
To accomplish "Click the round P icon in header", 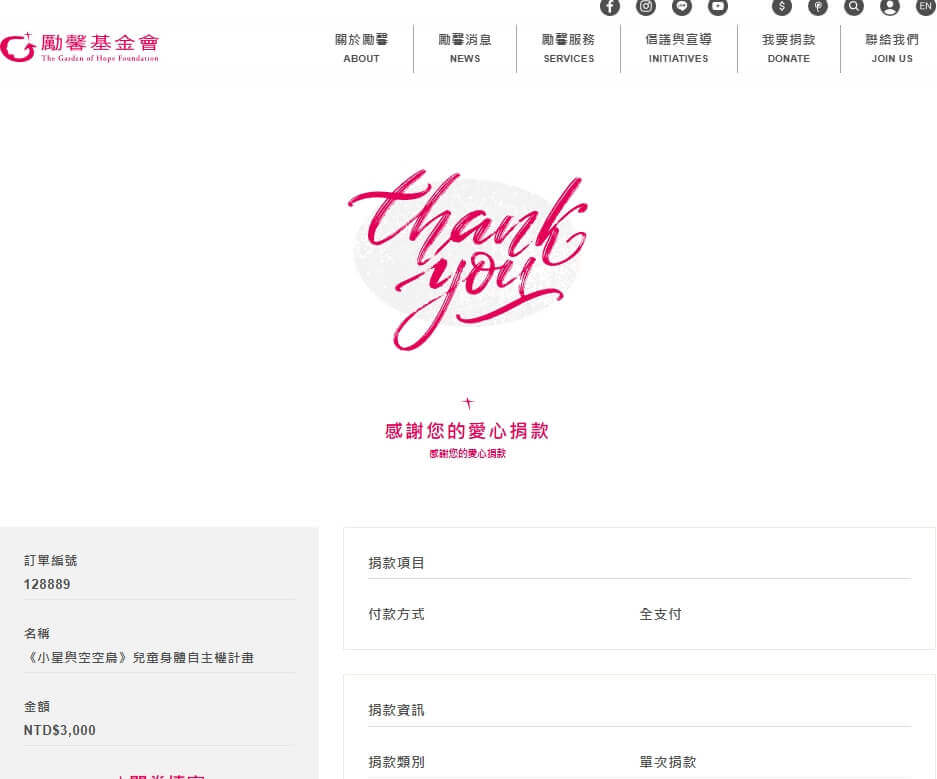I will 818,7.
